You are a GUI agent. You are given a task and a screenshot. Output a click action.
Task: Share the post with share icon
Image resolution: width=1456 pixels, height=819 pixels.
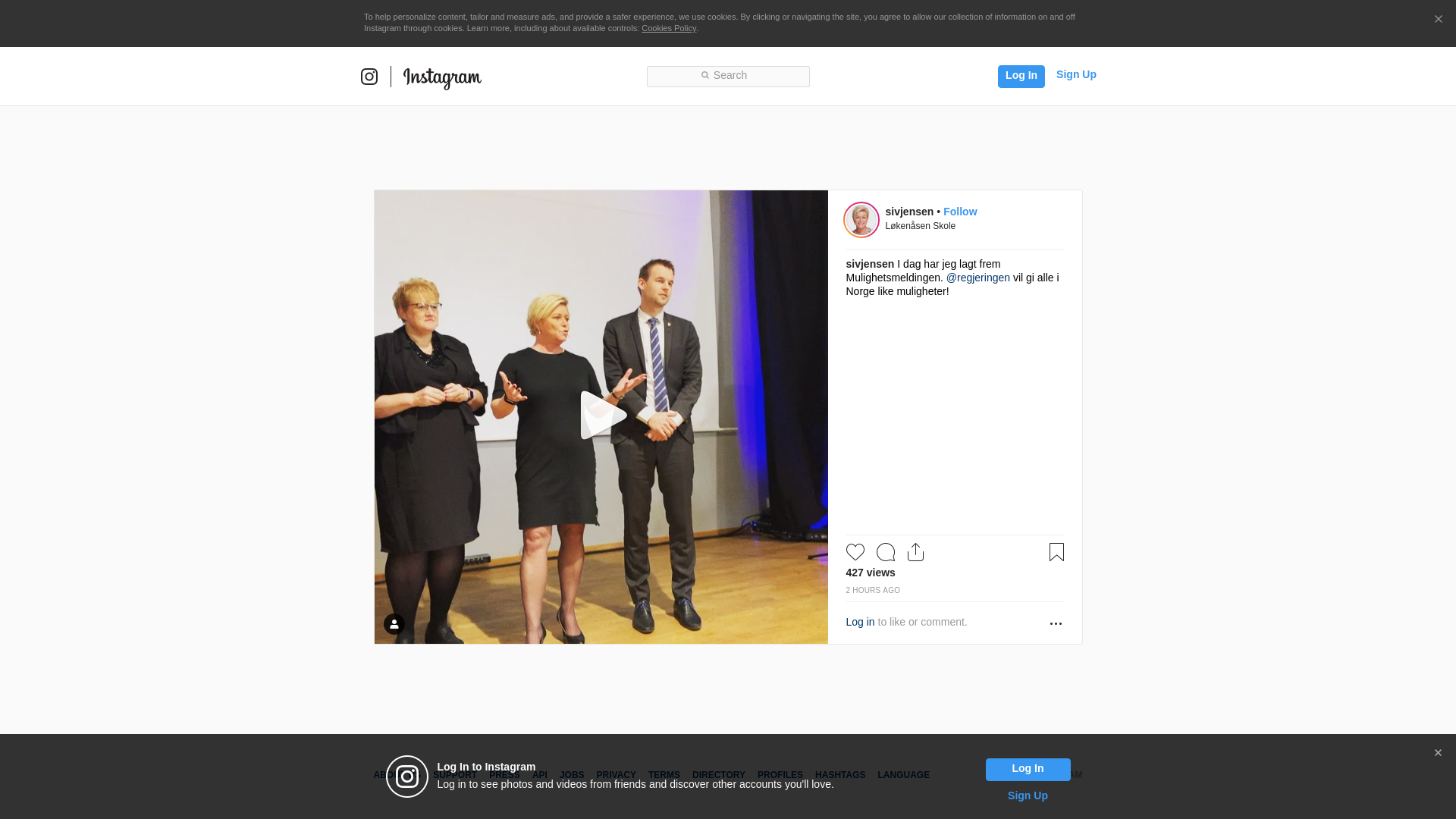pos(916,552)
